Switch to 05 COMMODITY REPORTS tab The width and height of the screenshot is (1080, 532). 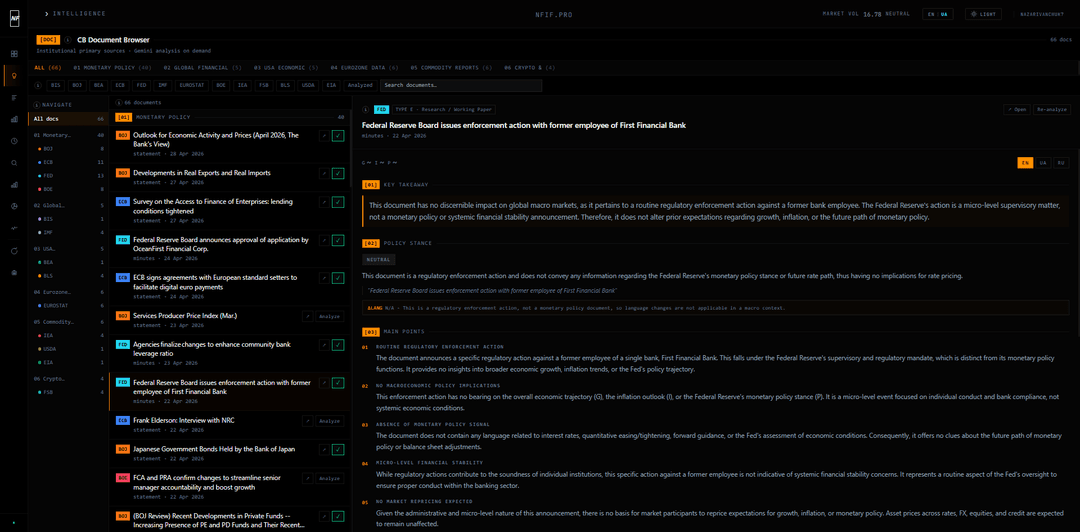[451, 68]
